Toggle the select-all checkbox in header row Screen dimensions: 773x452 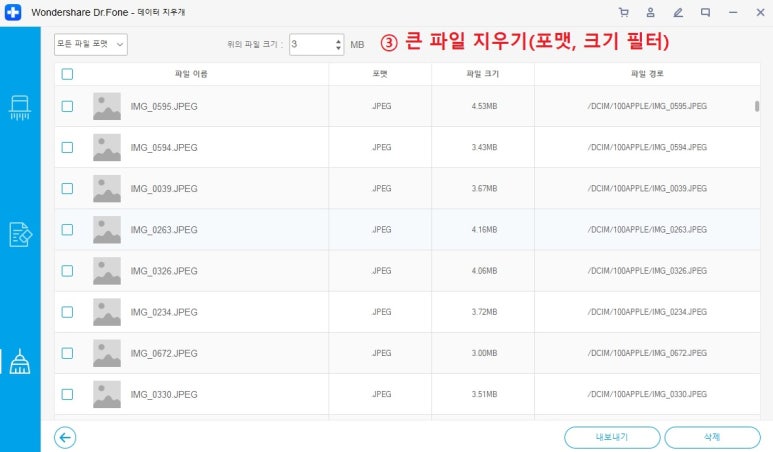tap(67, 74)
